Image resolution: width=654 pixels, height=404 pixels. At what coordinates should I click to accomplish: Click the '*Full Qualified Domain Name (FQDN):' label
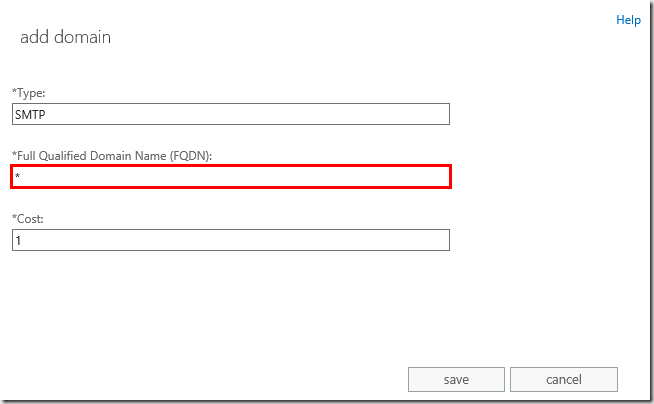coord(112,154)
